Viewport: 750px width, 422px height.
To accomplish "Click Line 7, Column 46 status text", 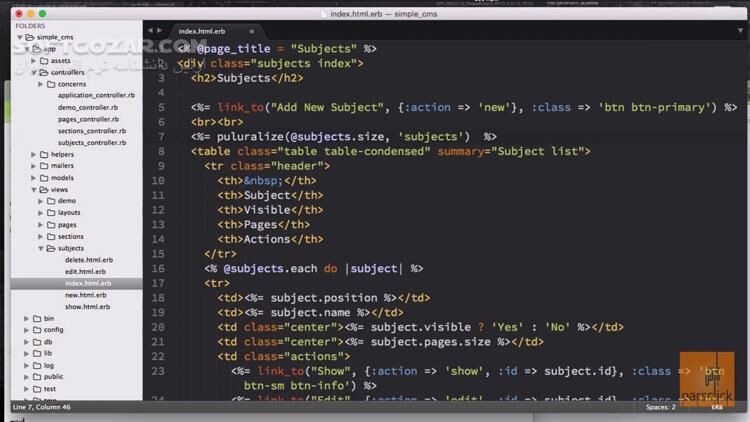I will [42, 407].
